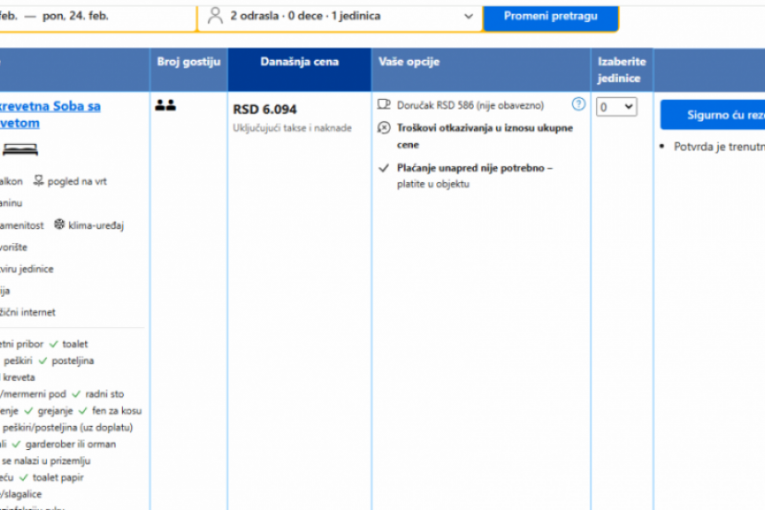Click the checkmark beside no-prepayment option
The height and width of the screenshot is (510, 765).
click(x=384, y=168)
